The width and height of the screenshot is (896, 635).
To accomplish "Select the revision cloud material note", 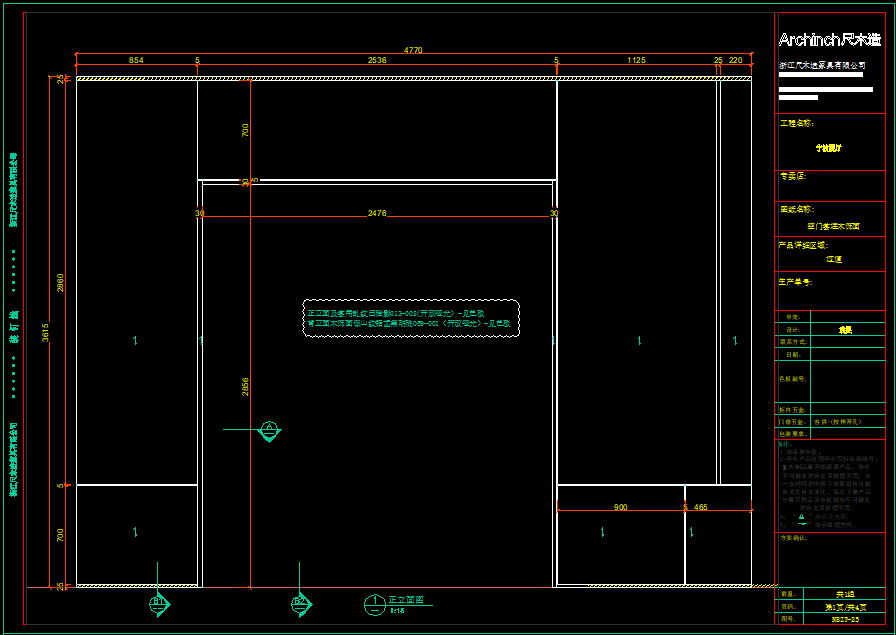I will pos(411,318).
